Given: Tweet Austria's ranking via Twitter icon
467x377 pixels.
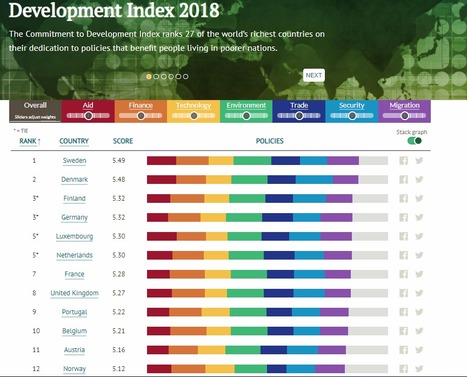Looking at the screenshot, I should (419, 350).
